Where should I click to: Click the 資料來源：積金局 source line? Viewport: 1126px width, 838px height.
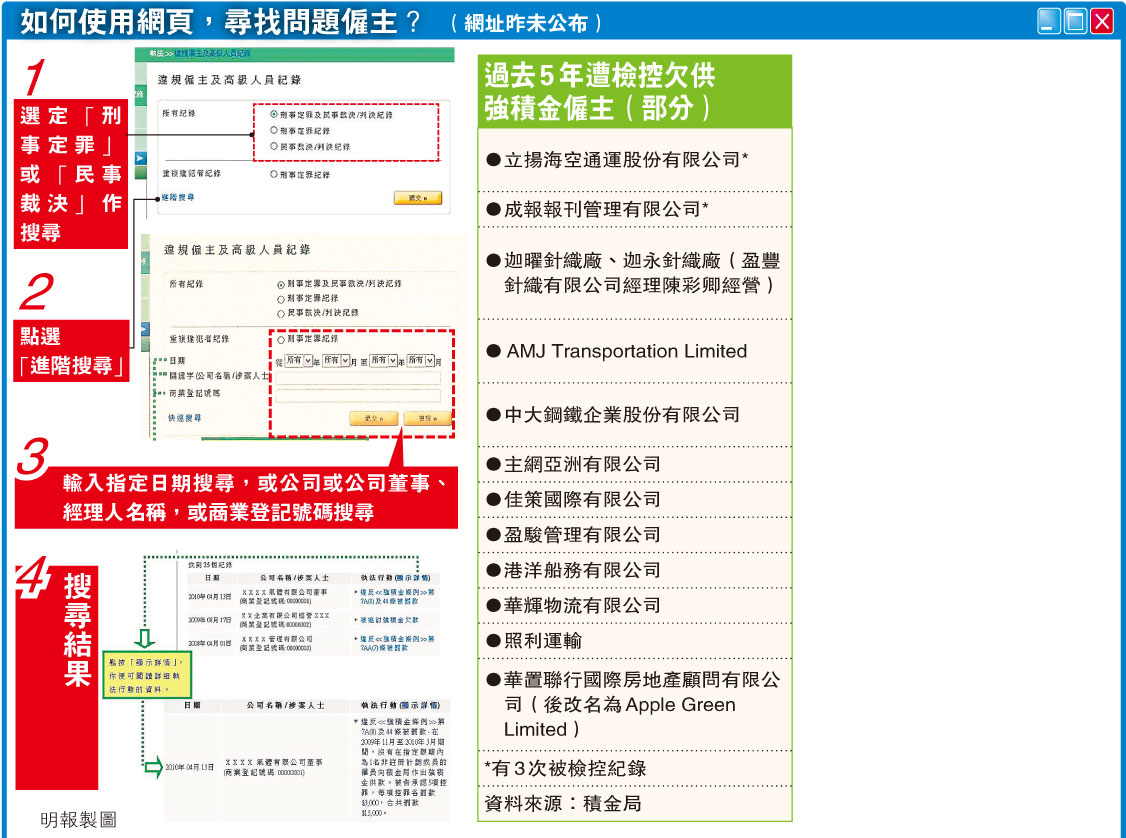(562, 803)
